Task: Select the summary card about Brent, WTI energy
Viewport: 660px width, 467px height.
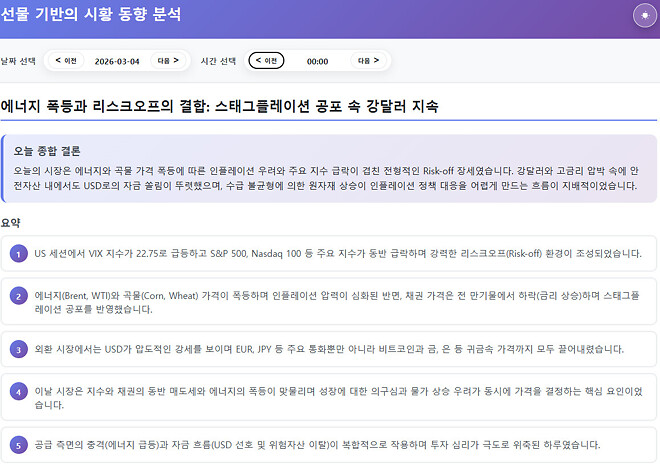Action: pos(329,302)
